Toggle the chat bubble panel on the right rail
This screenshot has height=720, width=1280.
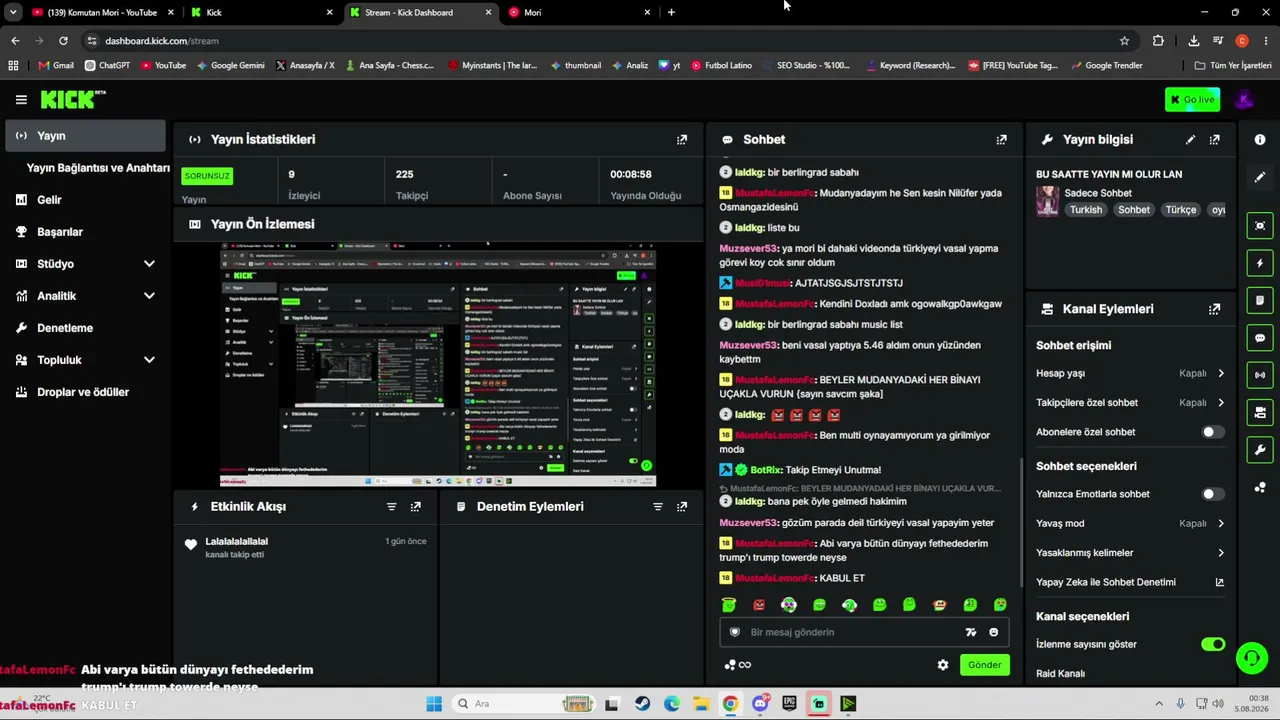[1260, 338]
